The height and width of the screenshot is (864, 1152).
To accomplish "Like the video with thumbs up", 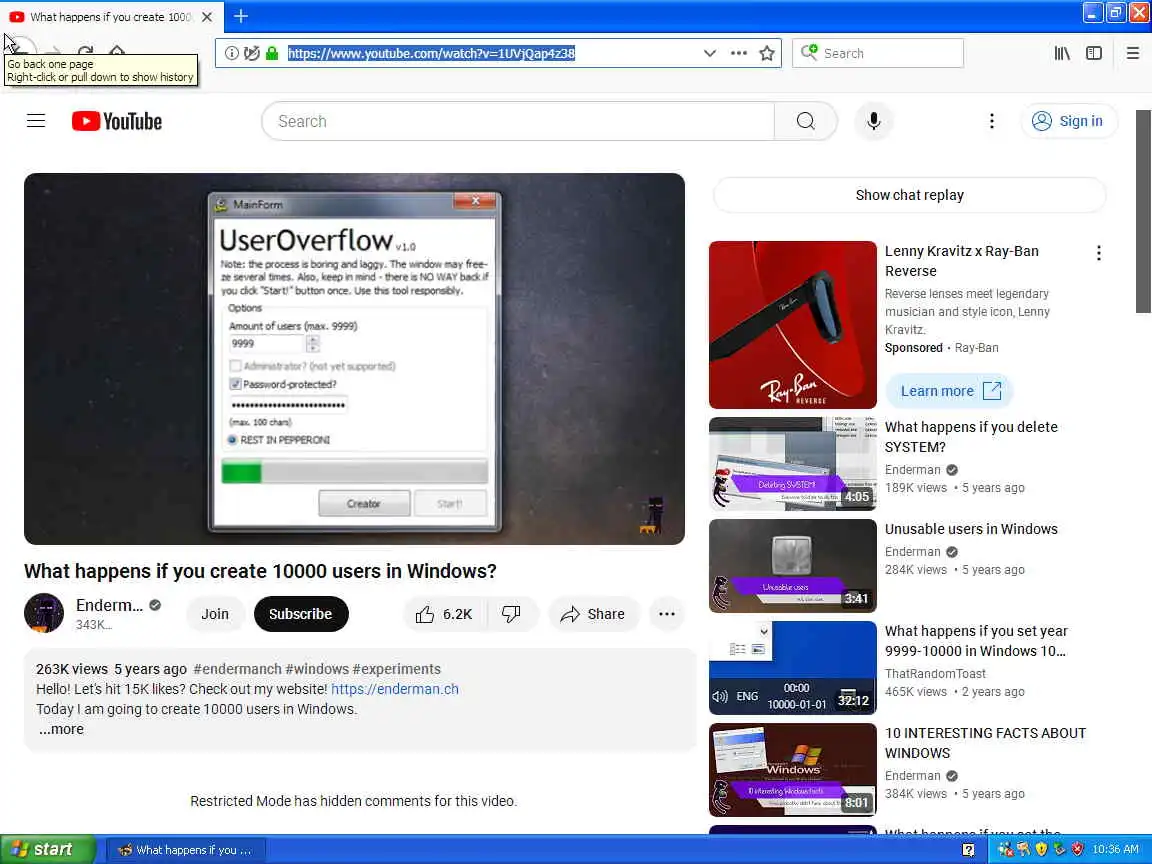I will tap(444, 613).
